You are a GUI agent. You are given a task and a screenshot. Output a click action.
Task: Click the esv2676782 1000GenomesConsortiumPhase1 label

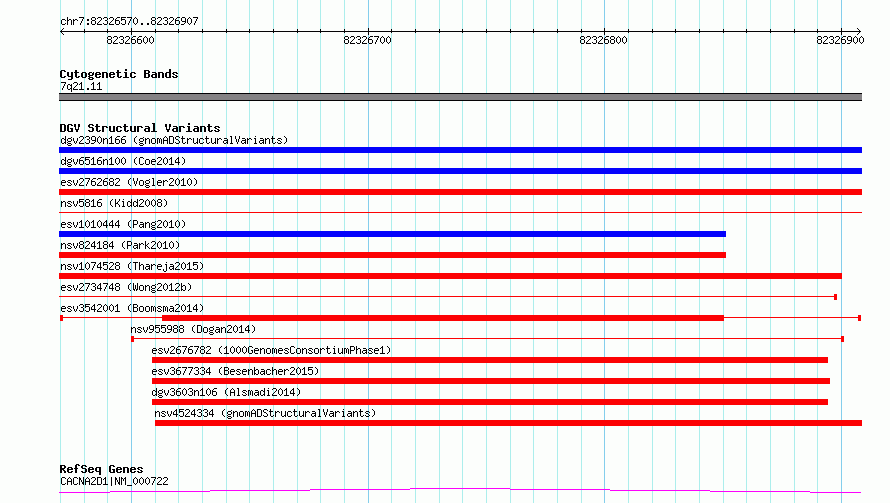(x=271, y=350)
